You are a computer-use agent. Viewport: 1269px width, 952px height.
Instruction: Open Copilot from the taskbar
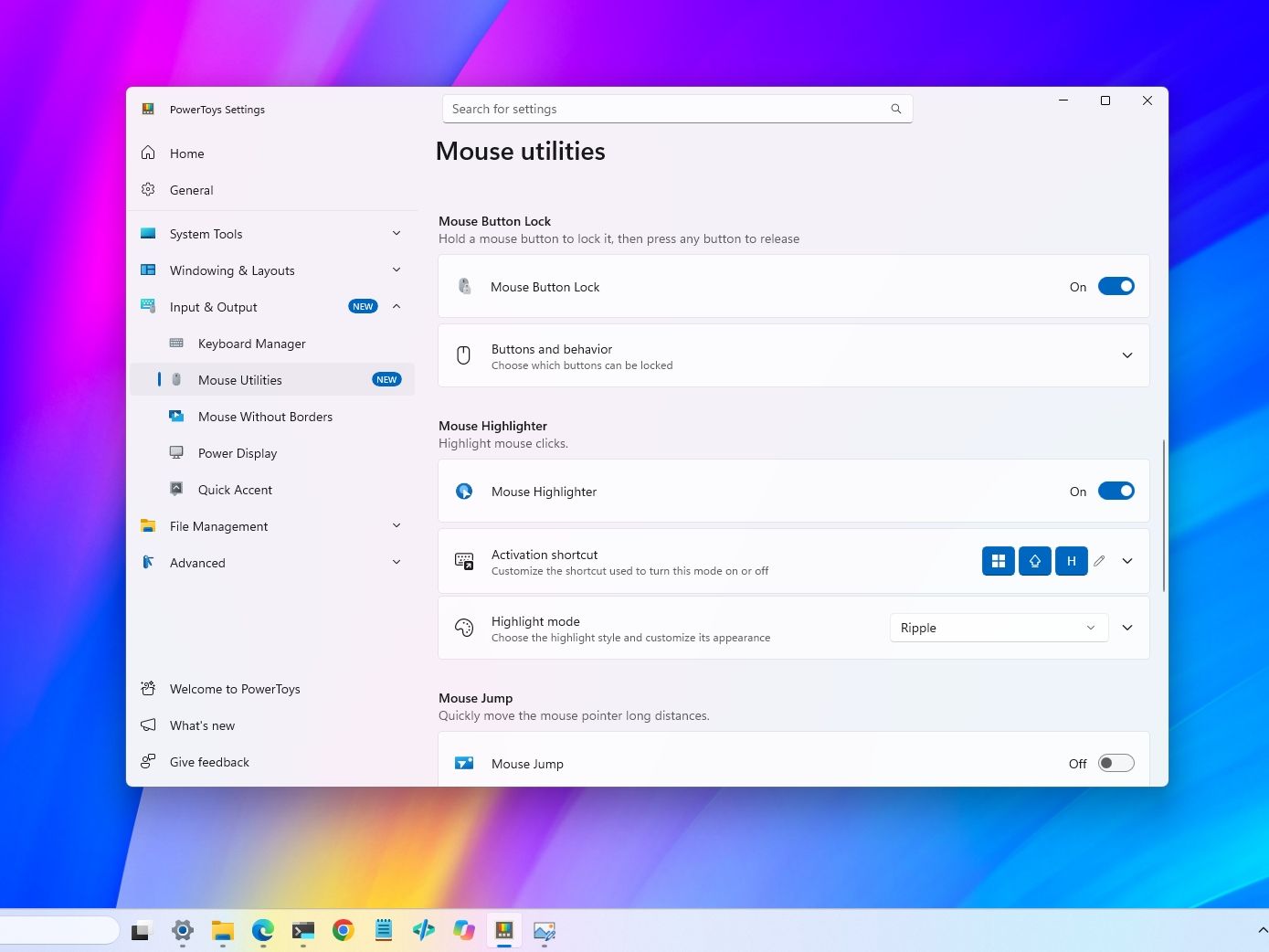pyautogui.click(x=464, y=931)
